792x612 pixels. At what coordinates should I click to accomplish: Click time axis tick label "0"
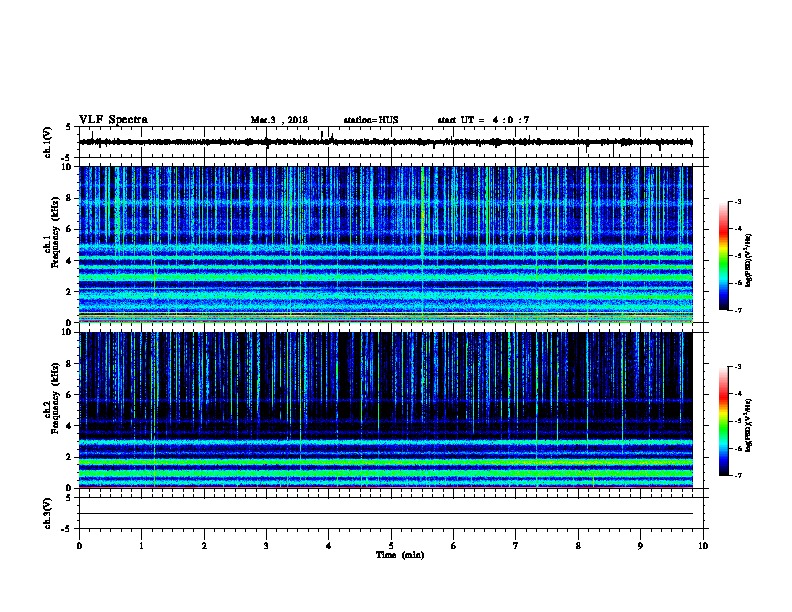[79, 546]
